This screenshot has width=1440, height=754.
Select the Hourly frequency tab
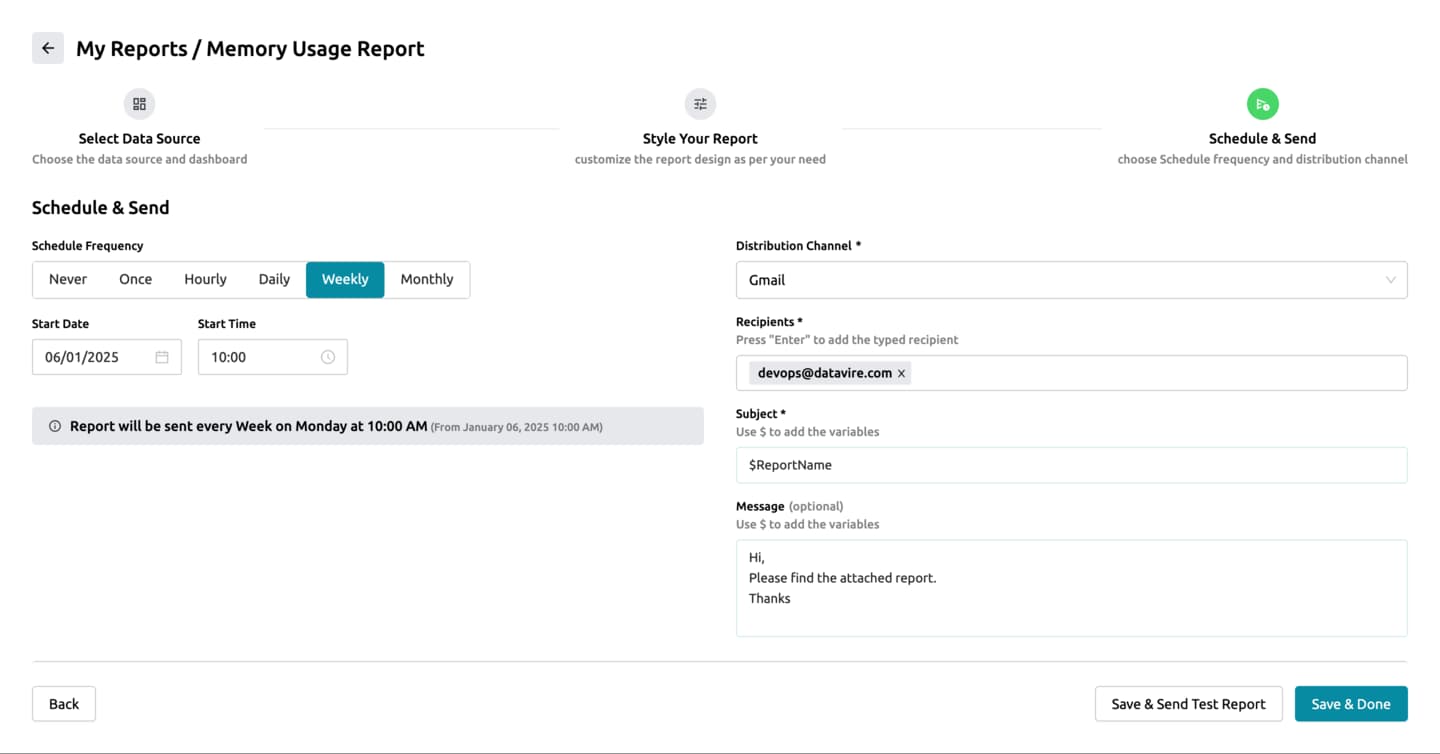(204, 279)
